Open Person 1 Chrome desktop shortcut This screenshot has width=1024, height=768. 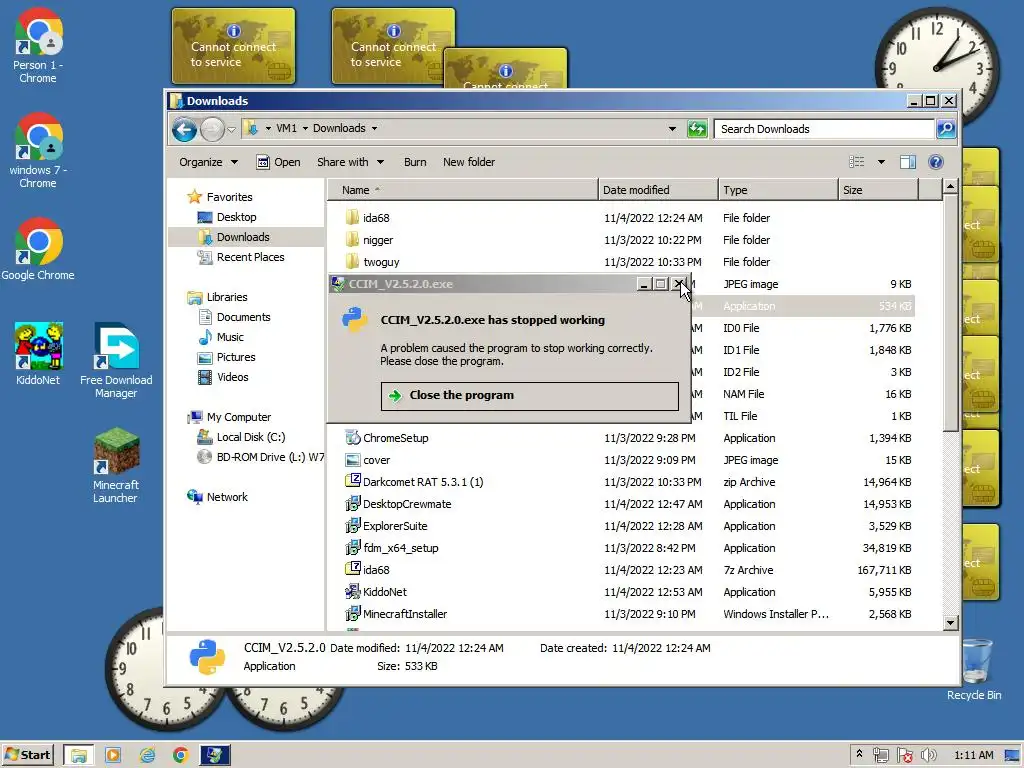[x=38, y=46]
